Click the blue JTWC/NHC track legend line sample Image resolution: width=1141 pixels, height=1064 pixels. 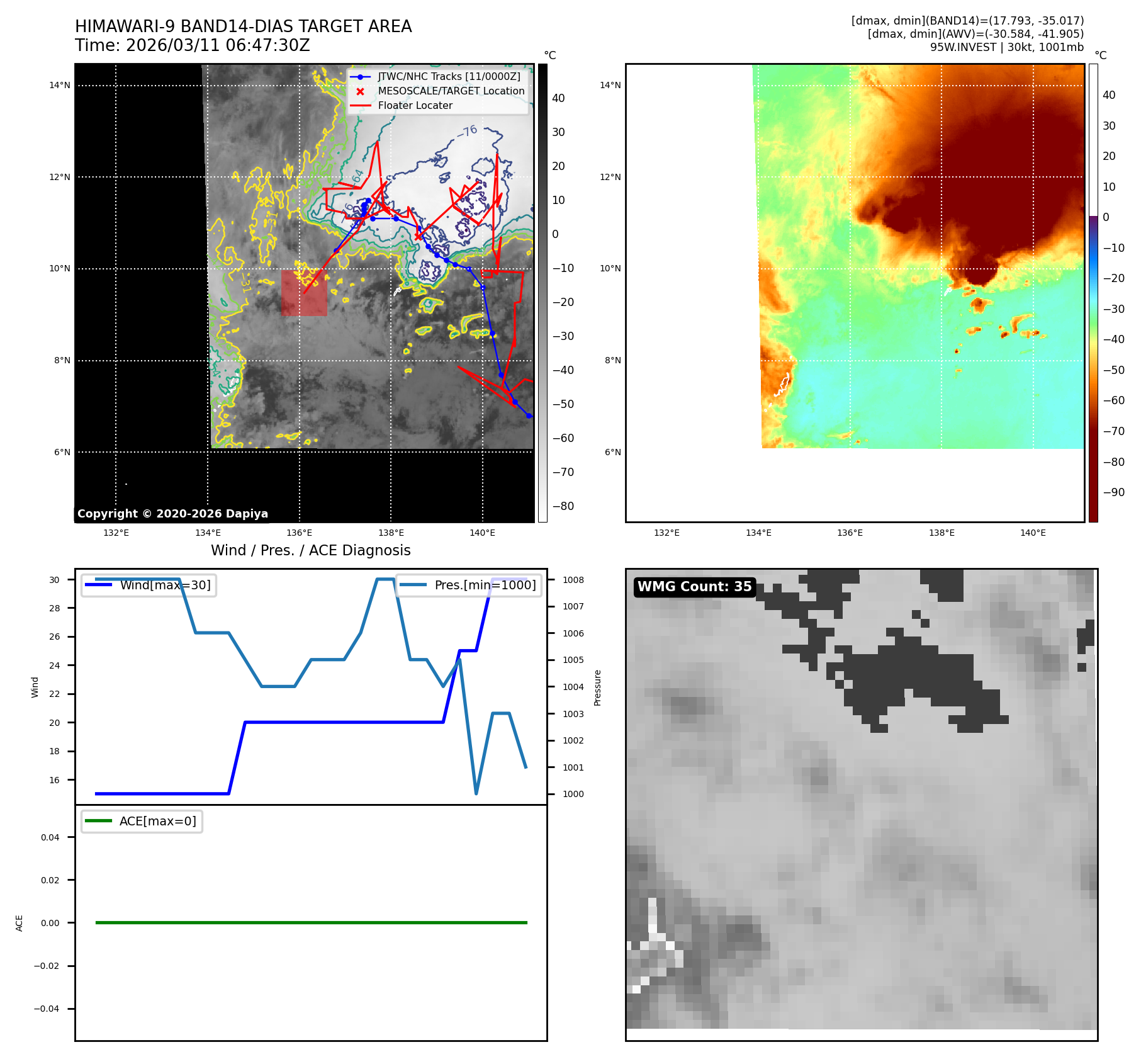(360, 77)
